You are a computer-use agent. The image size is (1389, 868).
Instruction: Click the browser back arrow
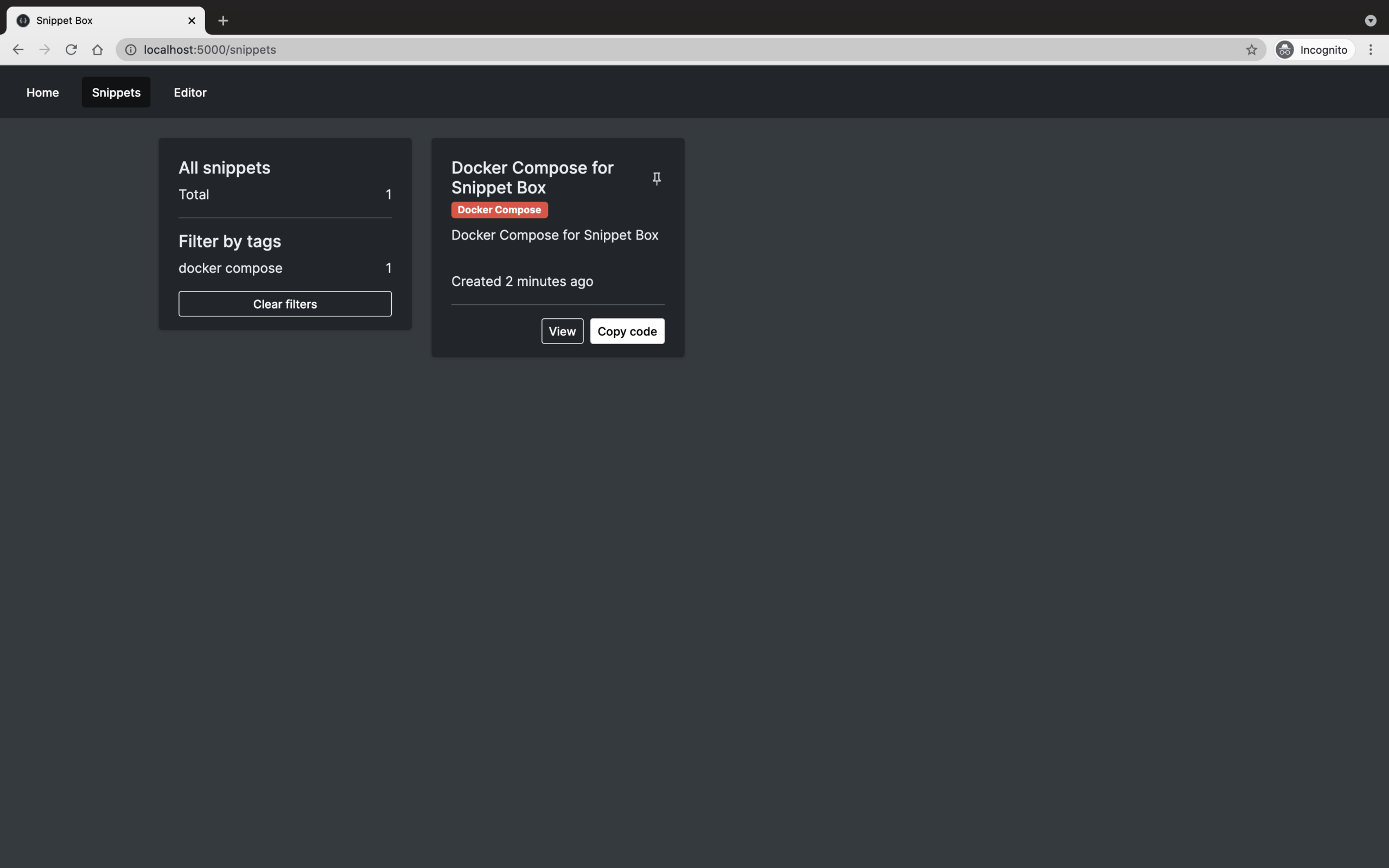[x=18, y=49]
